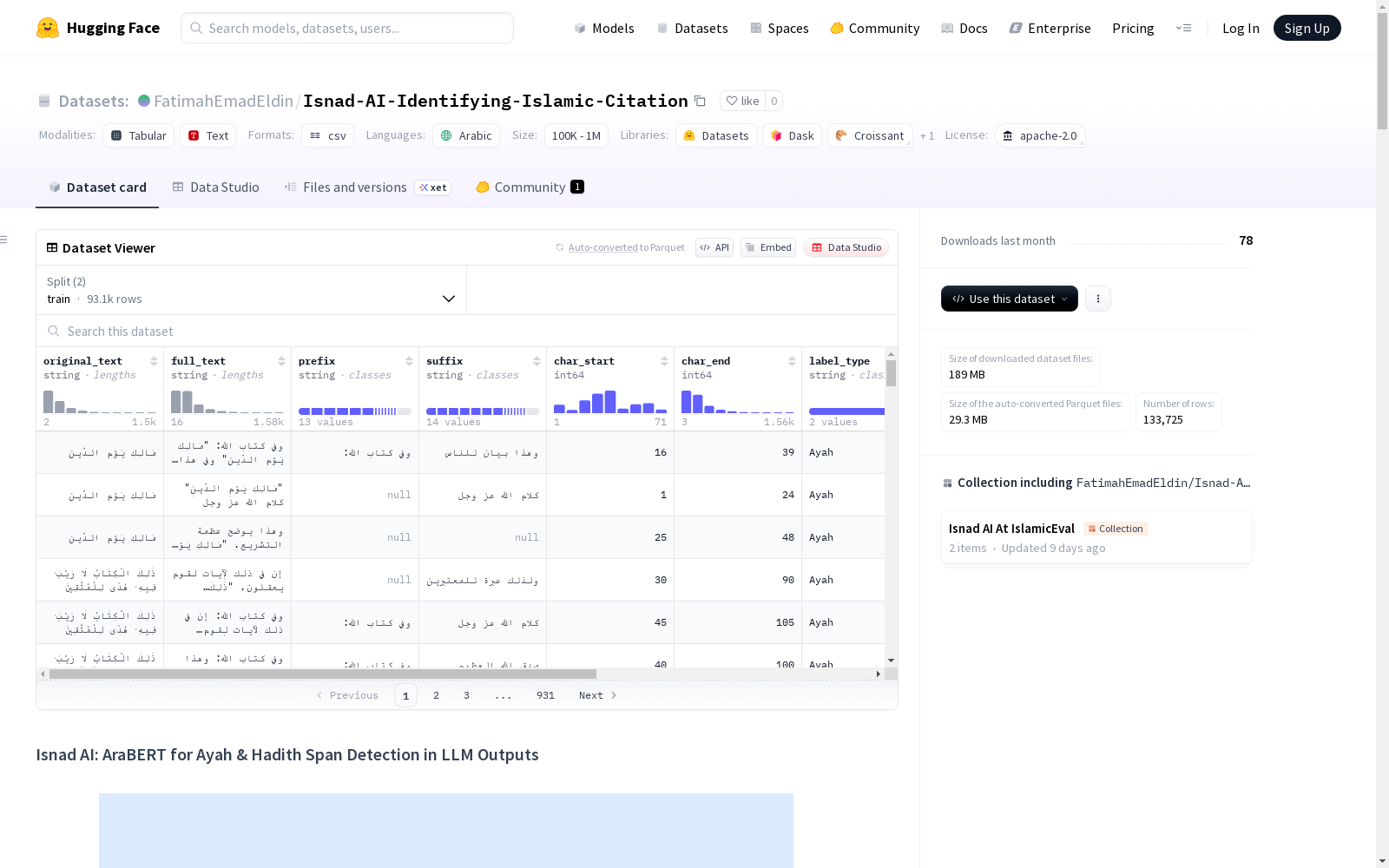Copy dataset name with the copy icon
This screenshot has height=868, width=1389.
700,101
